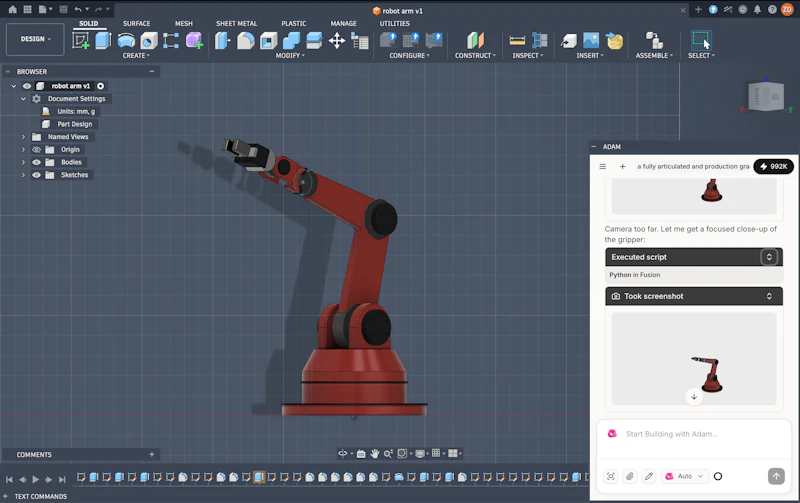Click the Orbit tool in navigation bar
The height and width of the screenshot is (503, 800).
point(343,453)
